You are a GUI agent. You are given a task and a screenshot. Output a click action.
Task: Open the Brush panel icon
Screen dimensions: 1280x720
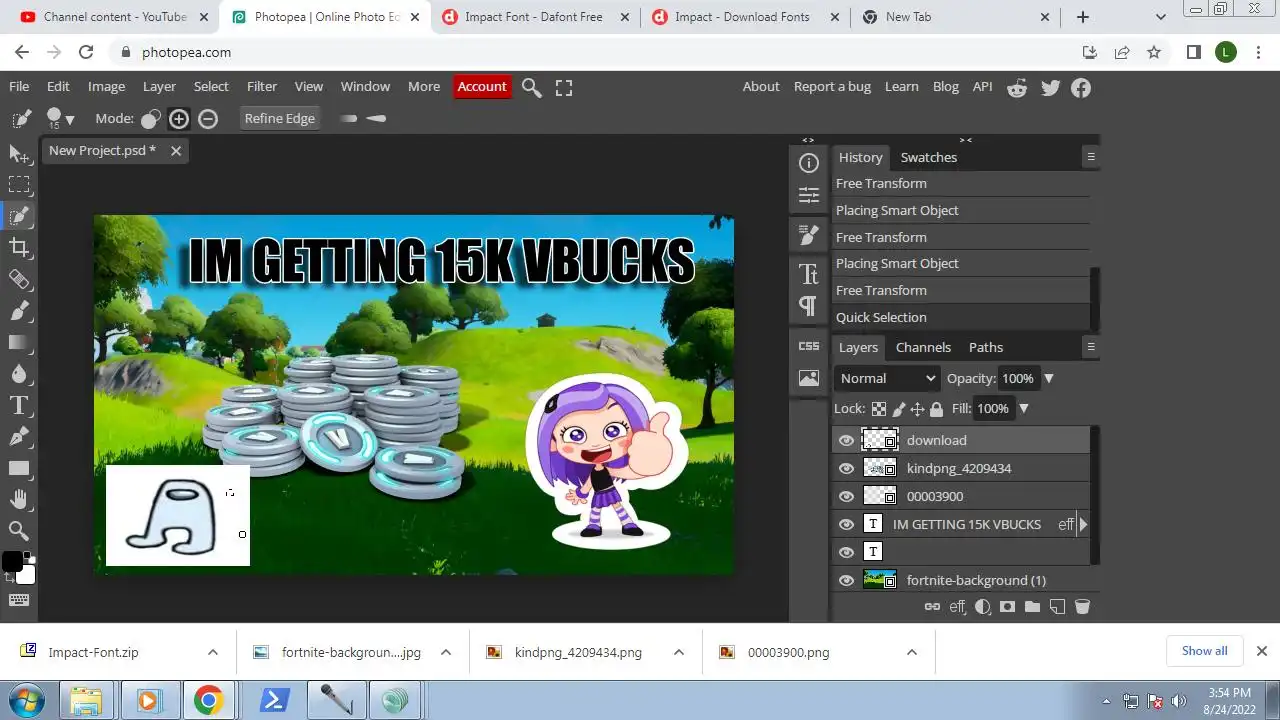tap(809, 235)
